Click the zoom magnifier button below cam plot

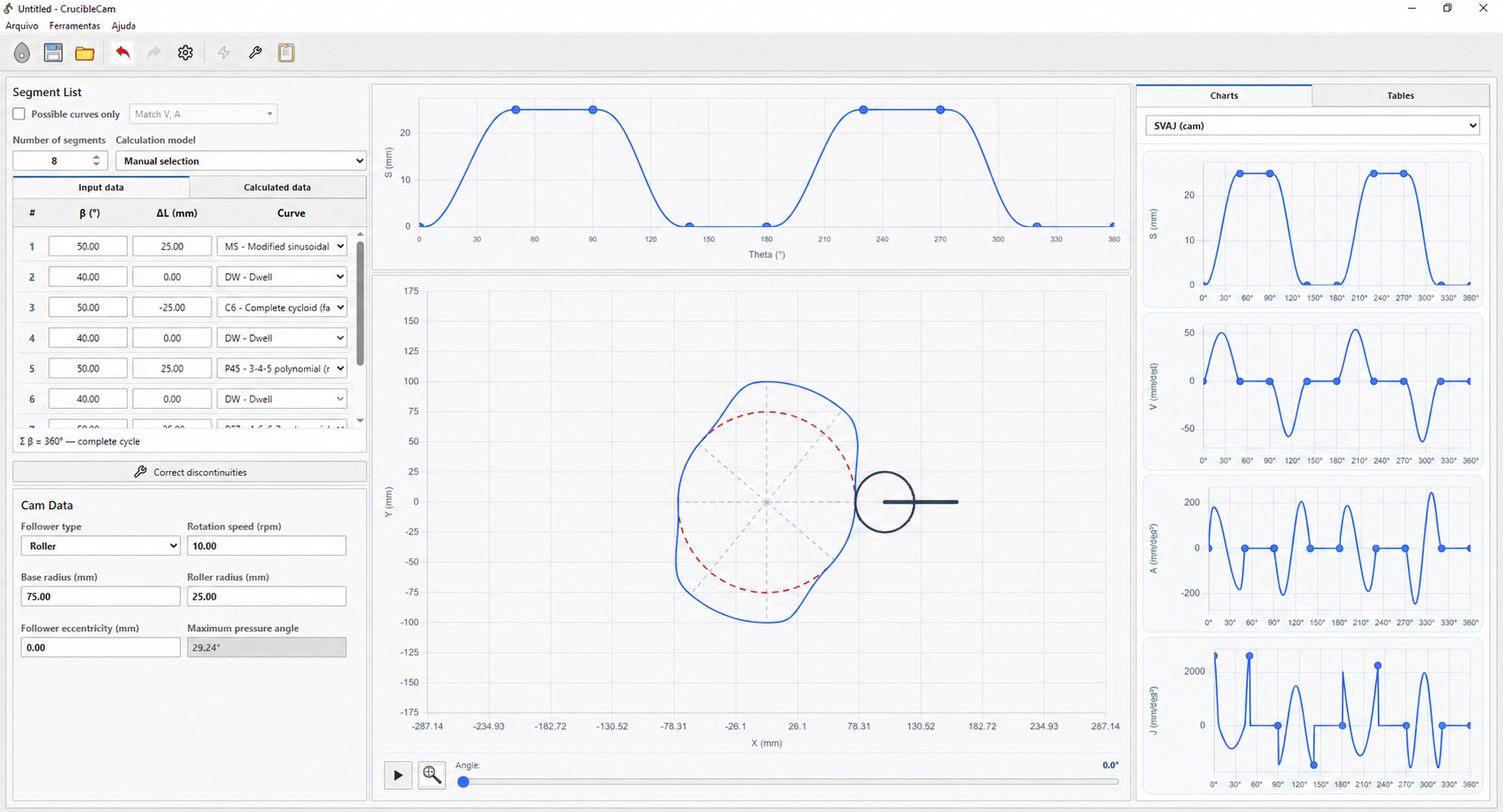[432, 775]
